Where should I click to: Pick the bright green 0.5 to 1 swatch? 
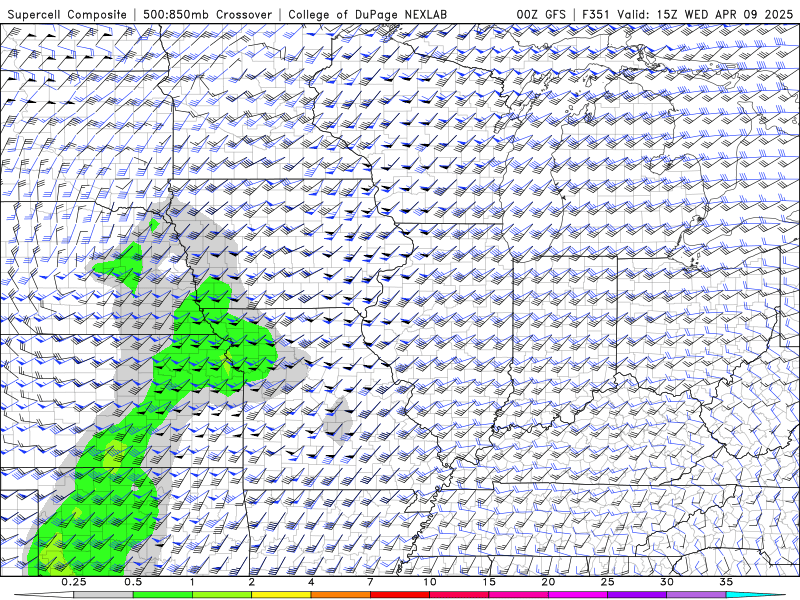pos(163,595)
